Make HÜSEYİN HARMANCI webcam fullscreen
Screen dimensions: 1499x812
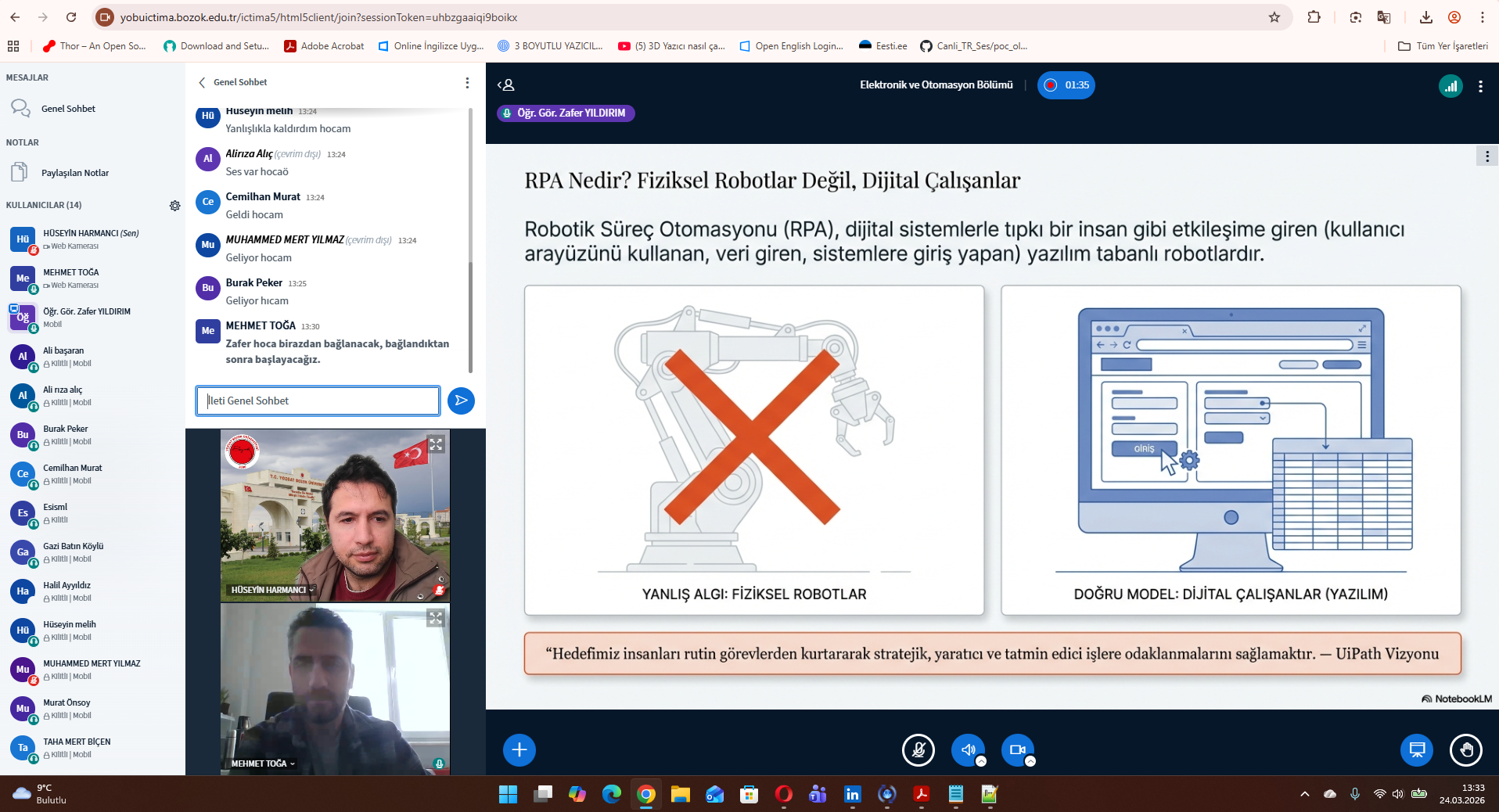436,444
